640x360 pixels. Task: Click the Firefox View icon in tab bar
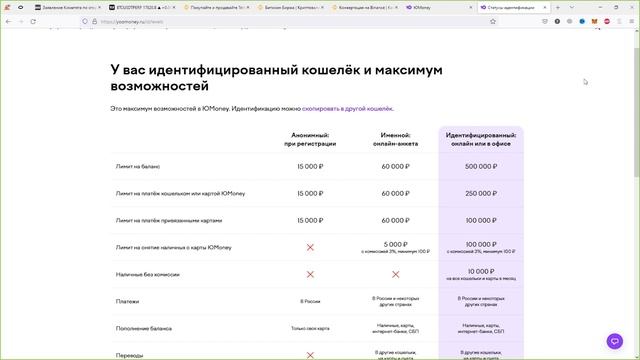[x=7, y=7]
